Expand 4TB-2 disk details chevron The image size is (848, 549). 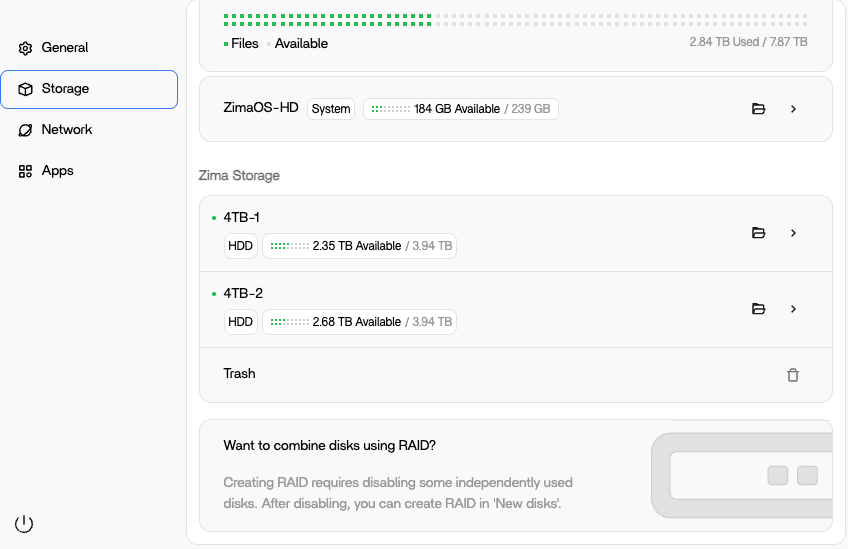793,309
